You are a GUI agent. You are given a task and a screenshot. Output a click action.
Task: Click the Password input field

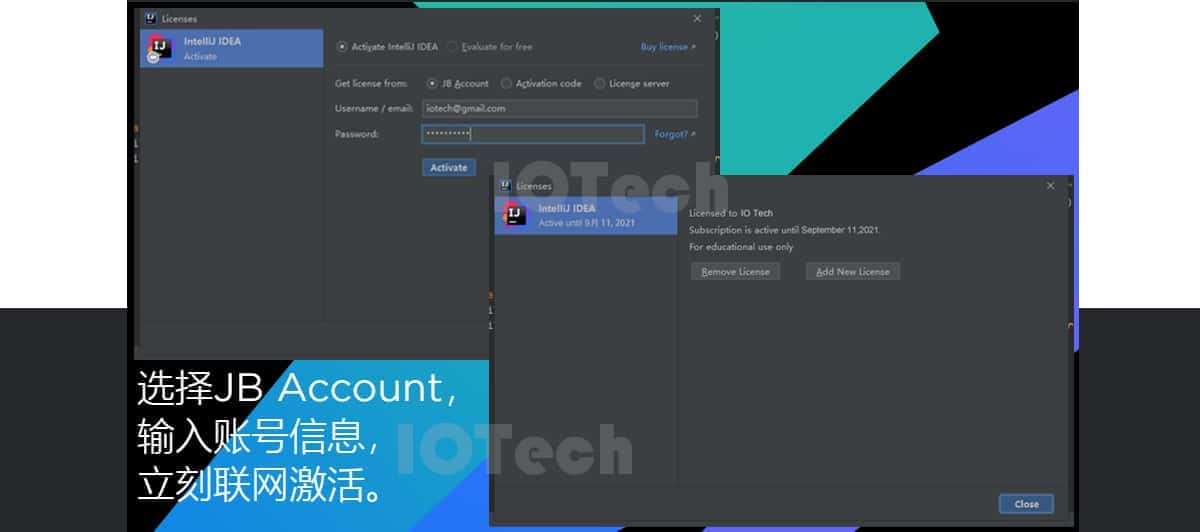[533, 134]
